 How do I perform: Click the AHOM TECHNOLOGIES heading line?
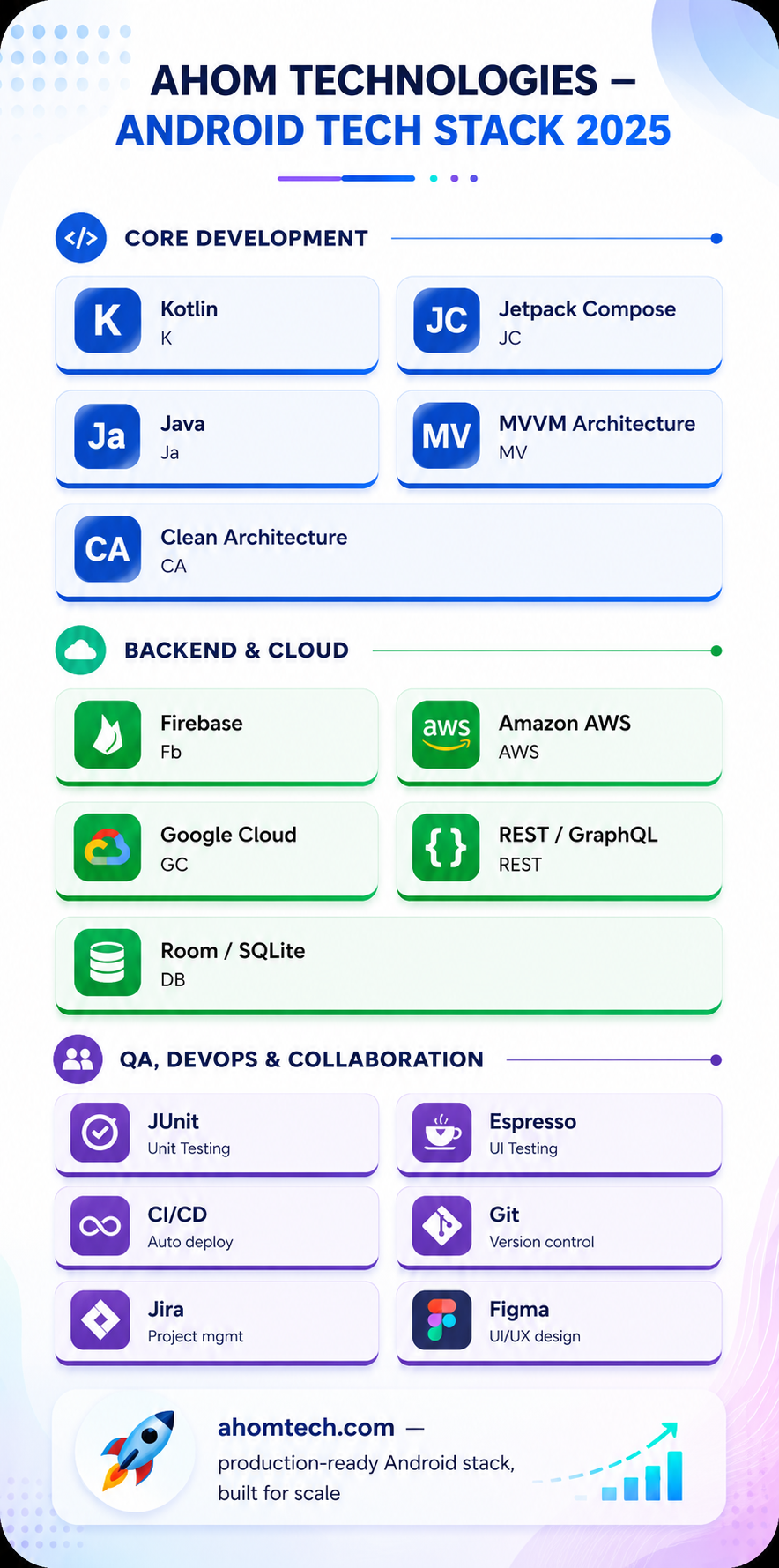click(x=393, y=81)
